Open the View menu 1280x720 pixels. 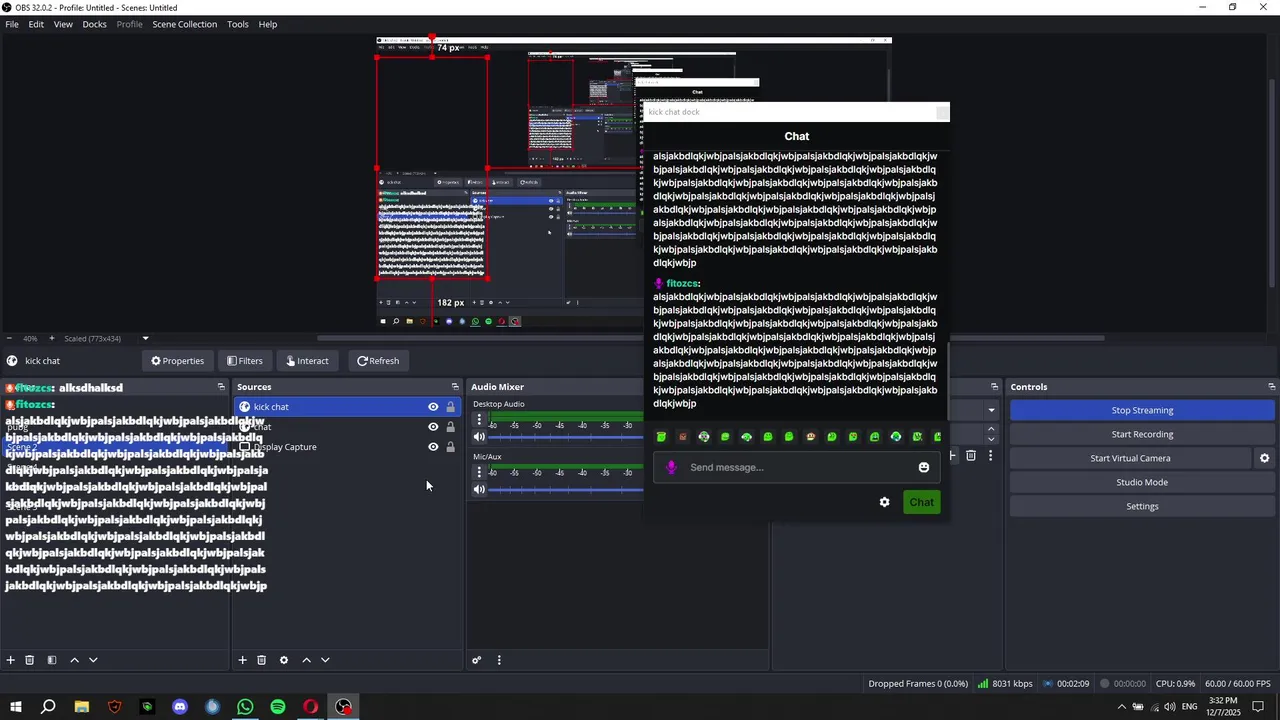point(63,24)
